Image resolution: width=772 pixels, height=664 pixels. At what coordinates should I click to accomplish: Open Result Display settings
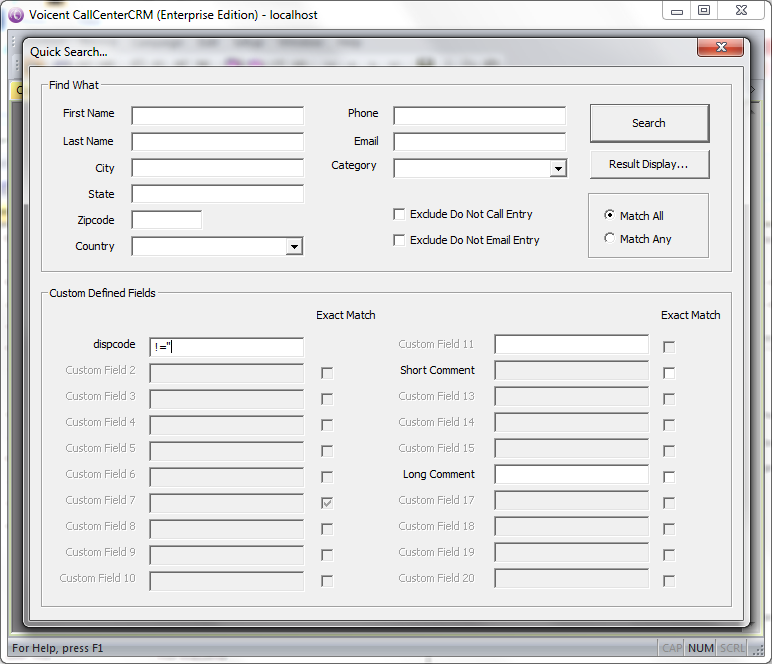649,164
